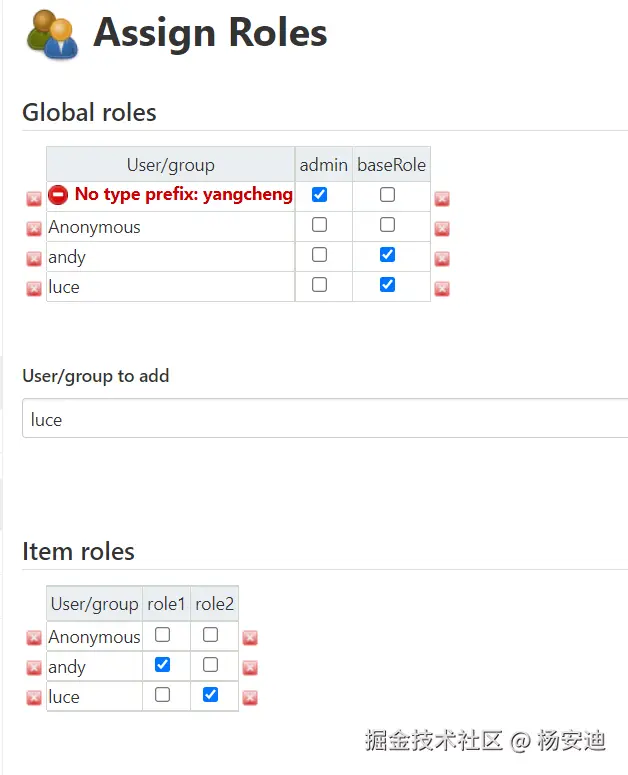628x775 pixels.
Task: Delete luce from Global roles via right X
Action: point(442,289)
